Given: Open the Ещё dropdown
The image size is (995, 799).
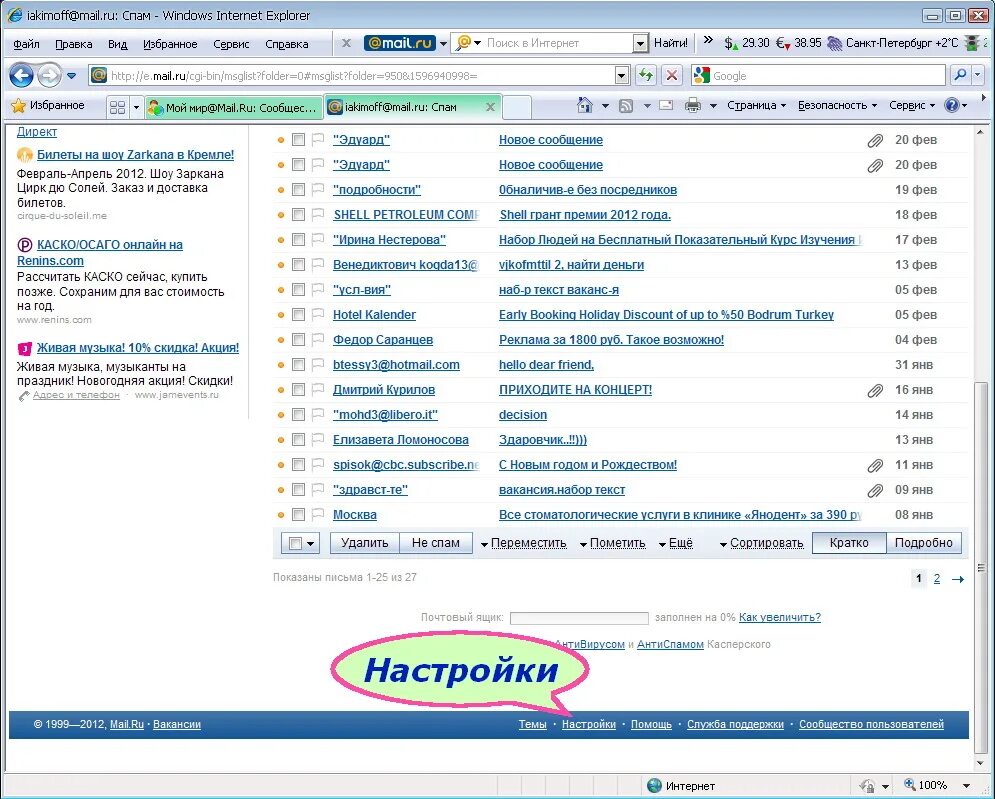Looking at the screenshot, I should (x=676, y=543).
